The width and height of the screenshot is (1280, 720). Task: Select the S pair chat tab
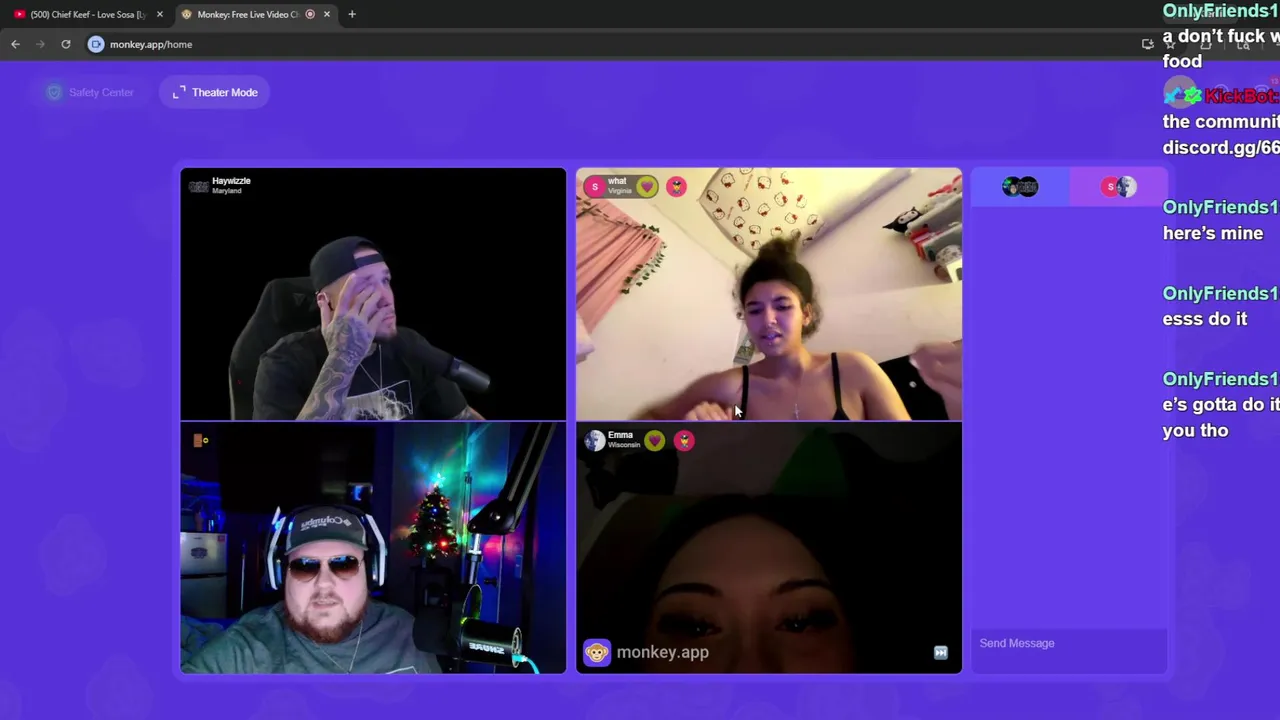click(1118, 187)
